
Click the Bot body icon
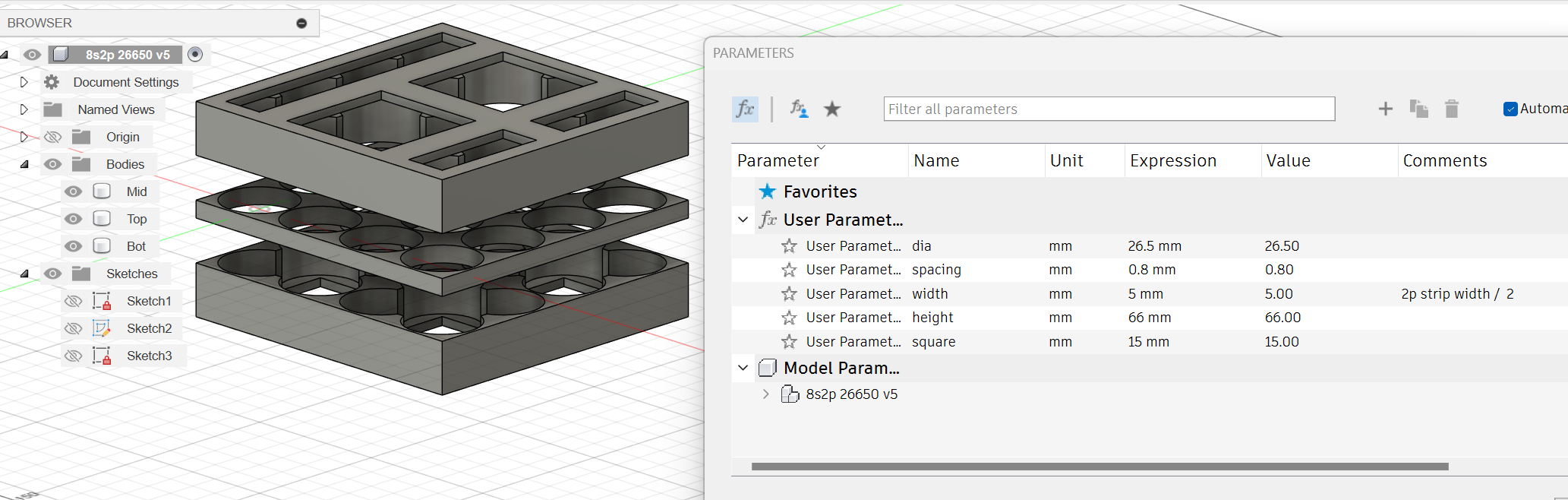[x=102, y=246]
